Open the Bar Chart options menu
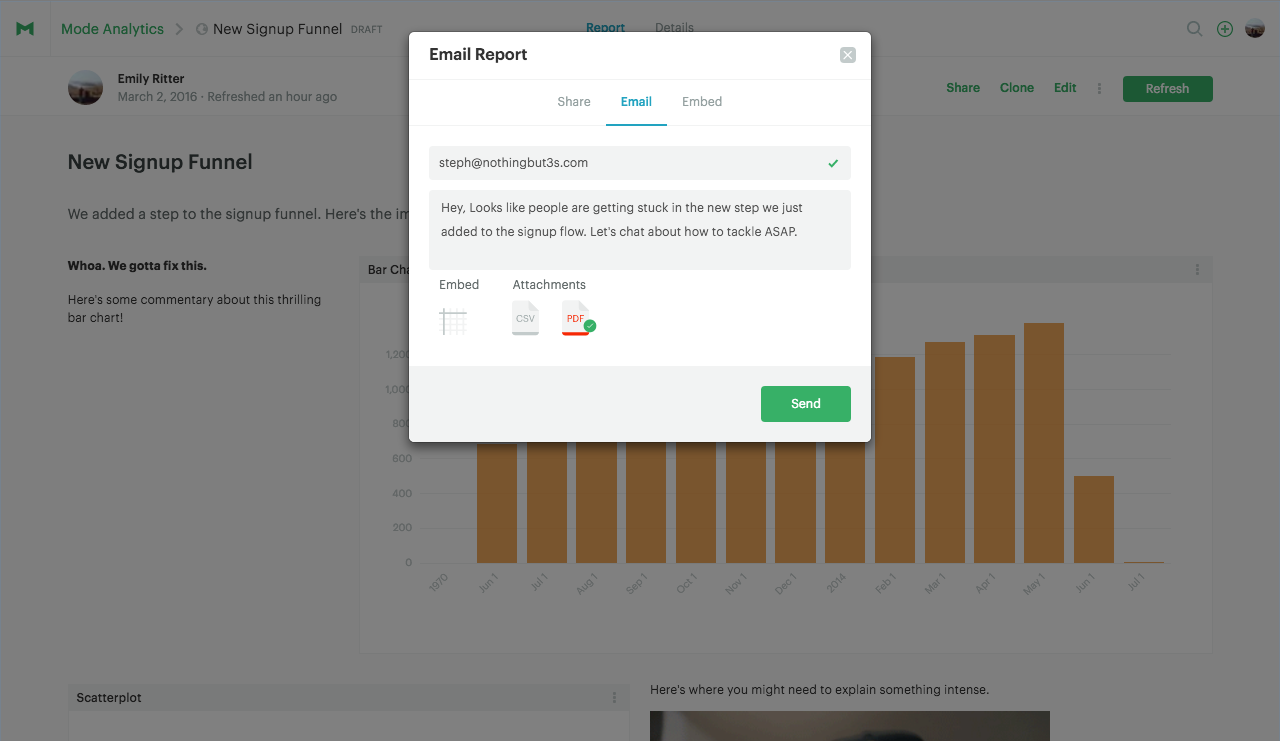Image resolution: width=1280 pixels, height=741 pixels. [1197, 270]
